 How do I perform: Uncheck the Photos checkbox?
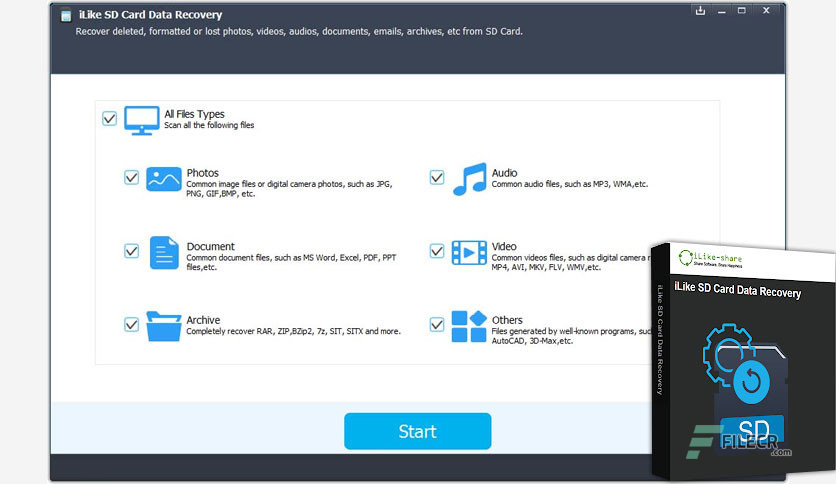click(132, 178)
